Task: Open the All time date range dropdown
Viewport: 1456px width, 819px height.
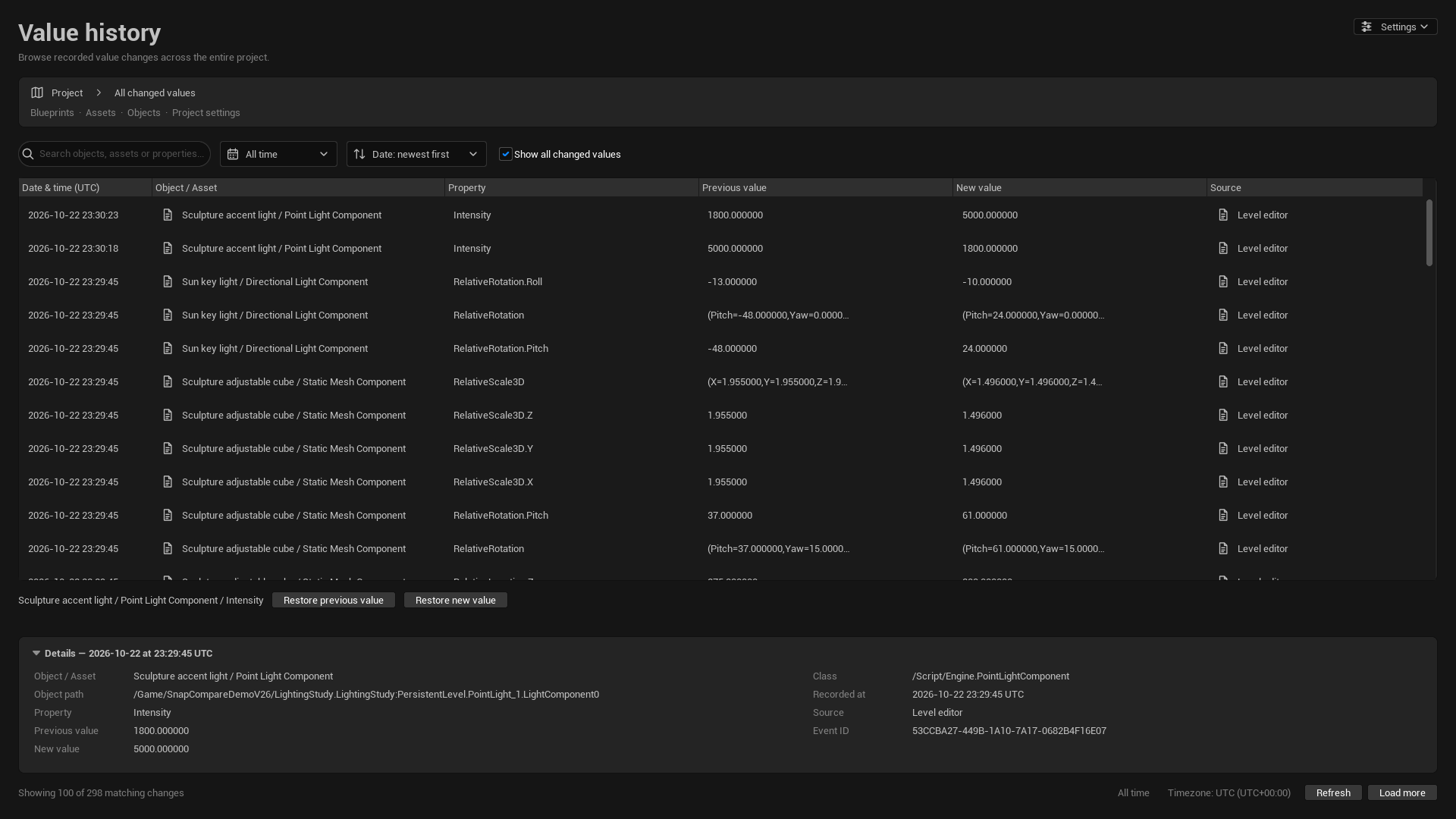Action: pyautogui.click(x=278, y=154)
